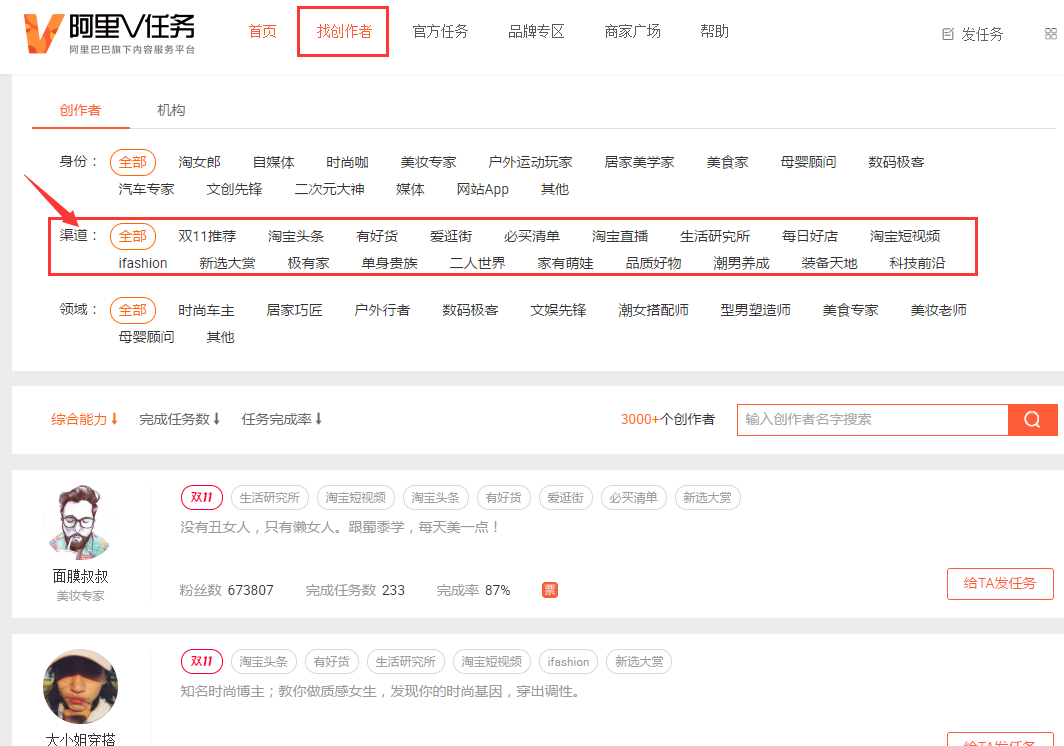
Task: Click the orange search magnifier icon
Action: [x=1032, y=420]
